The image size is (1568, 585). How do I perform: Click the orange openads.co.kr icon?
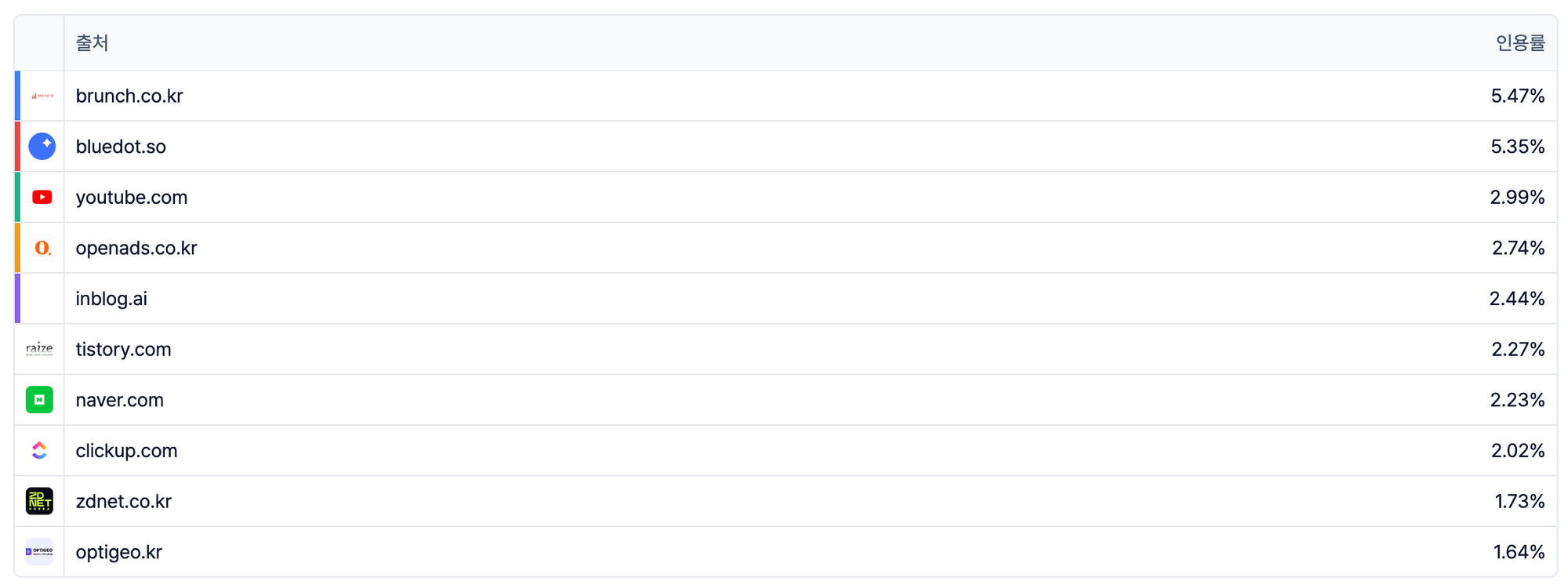[x=42, y=248]
